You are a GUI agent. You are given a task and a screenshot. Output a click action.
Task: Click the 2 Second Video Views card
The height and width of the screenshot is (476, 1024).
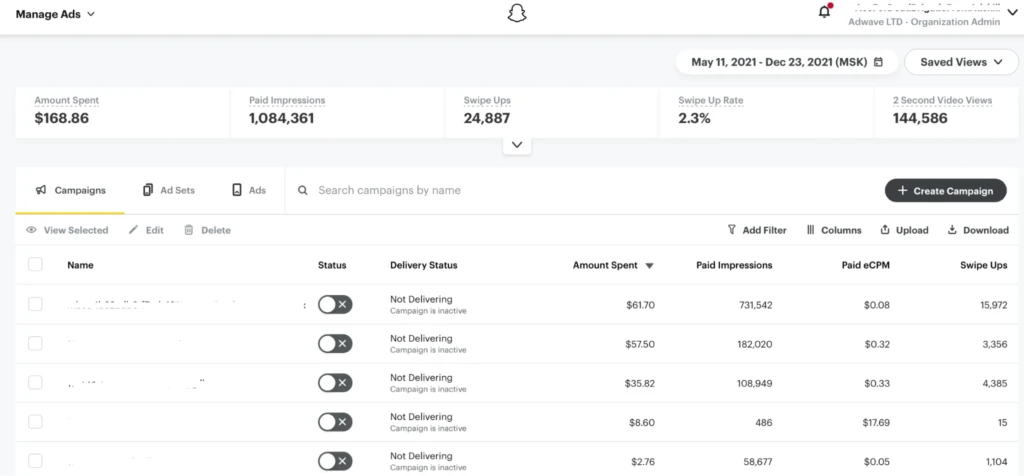point(946,112)
